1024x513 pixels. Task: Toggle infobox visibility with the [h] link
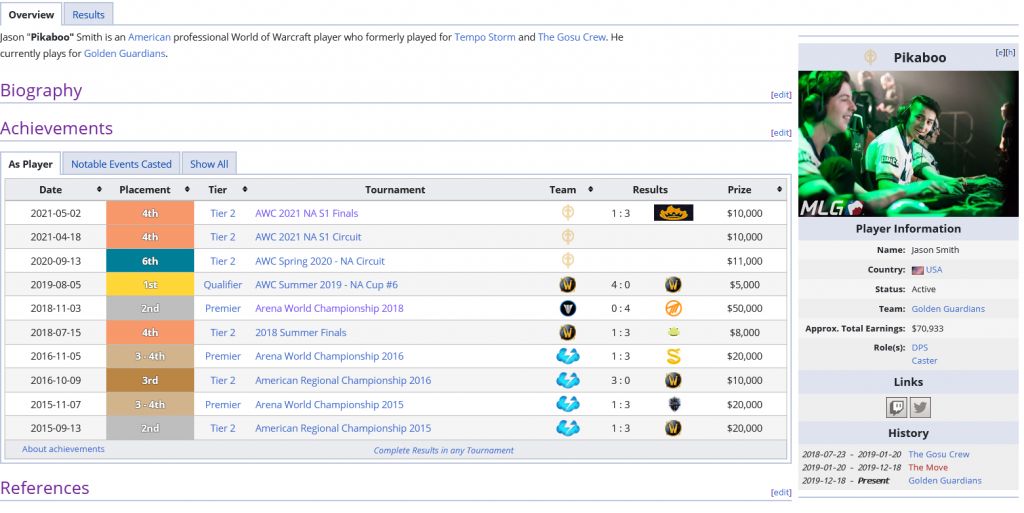tap(1010, 52)
